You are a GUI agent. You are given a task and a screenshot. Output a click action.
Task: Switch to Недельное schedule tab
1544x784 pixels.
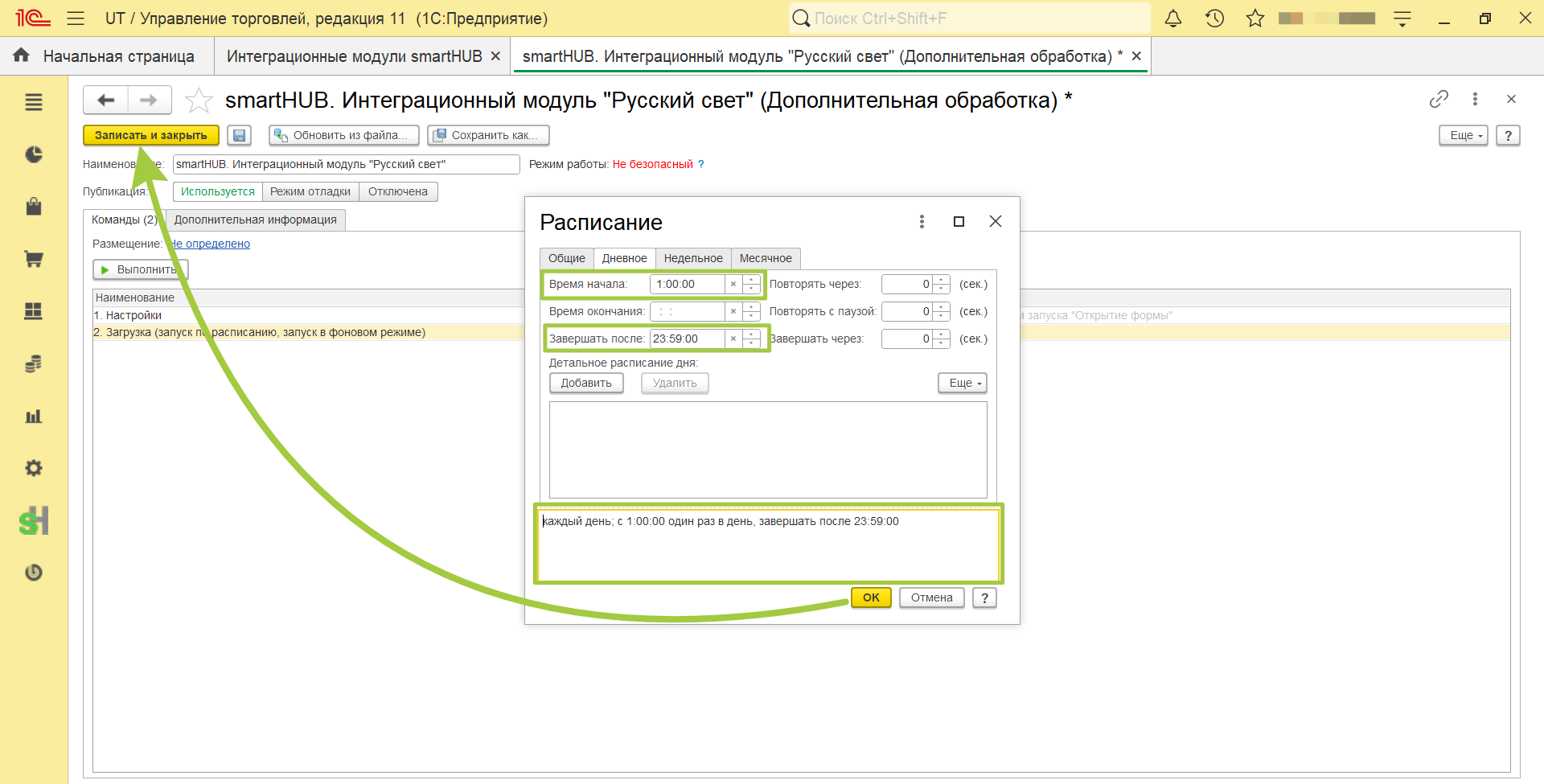693,258
